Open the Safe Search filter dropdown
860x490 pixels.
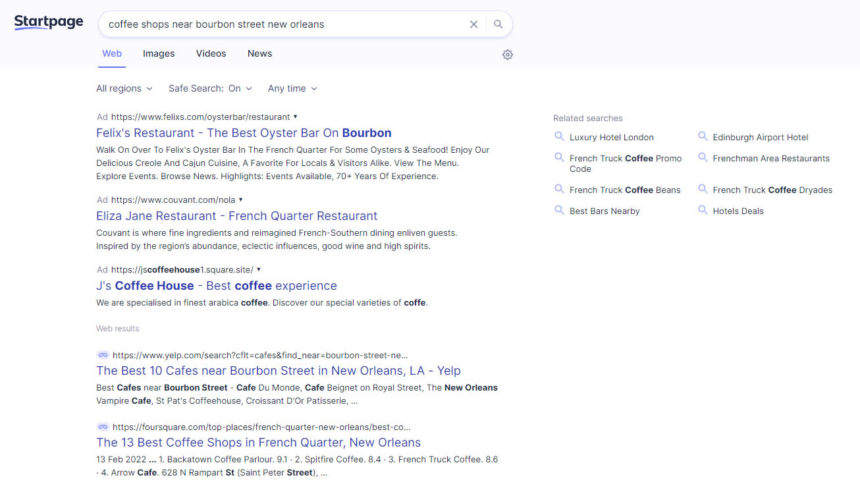[210, 89]
